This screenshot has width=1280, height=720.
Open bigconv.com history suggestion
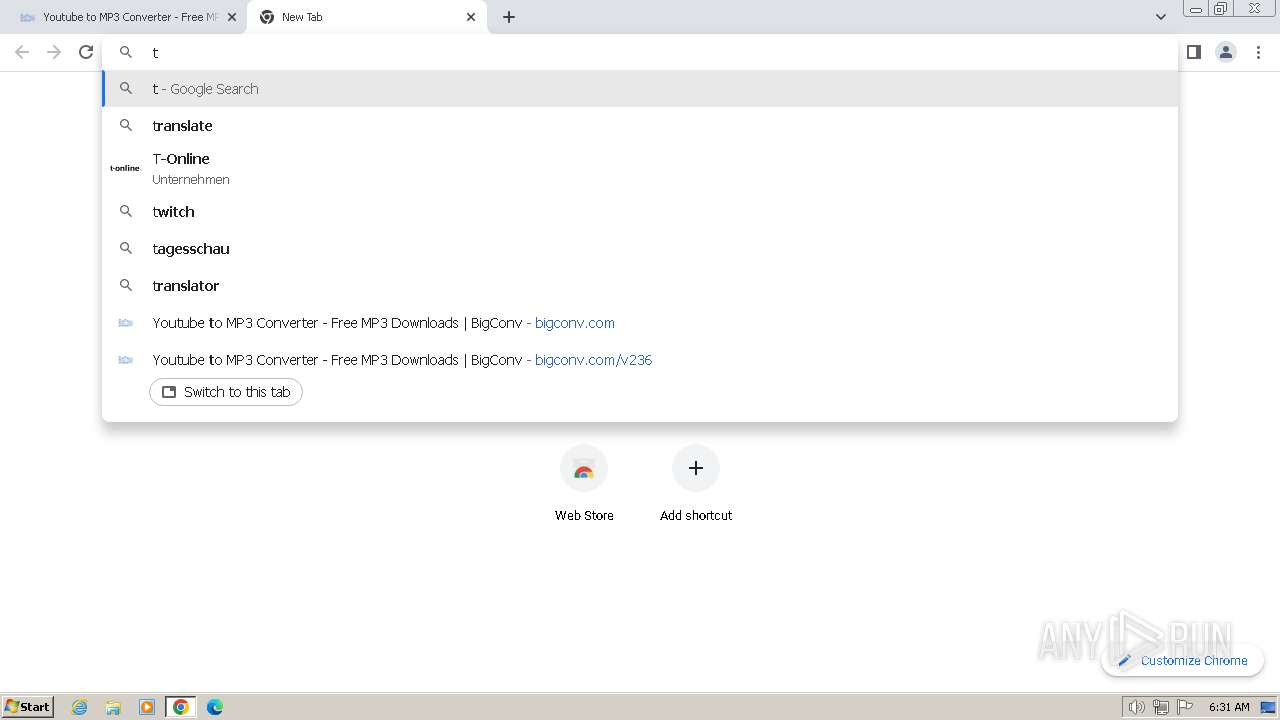click(640, 322)
